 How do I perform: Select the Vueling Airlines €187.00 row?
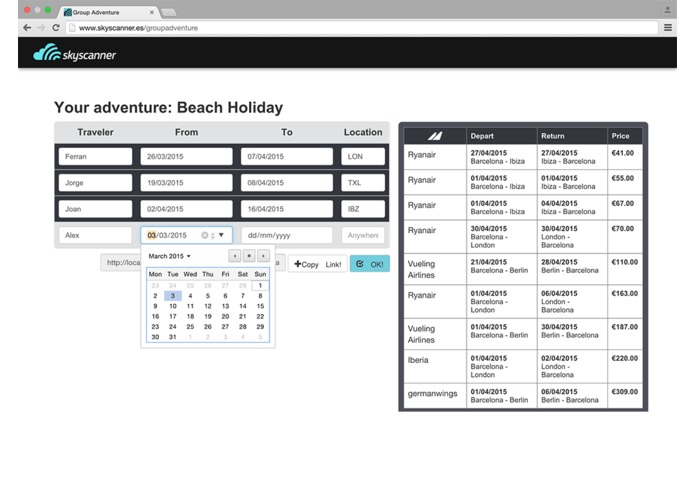(523, 334)
